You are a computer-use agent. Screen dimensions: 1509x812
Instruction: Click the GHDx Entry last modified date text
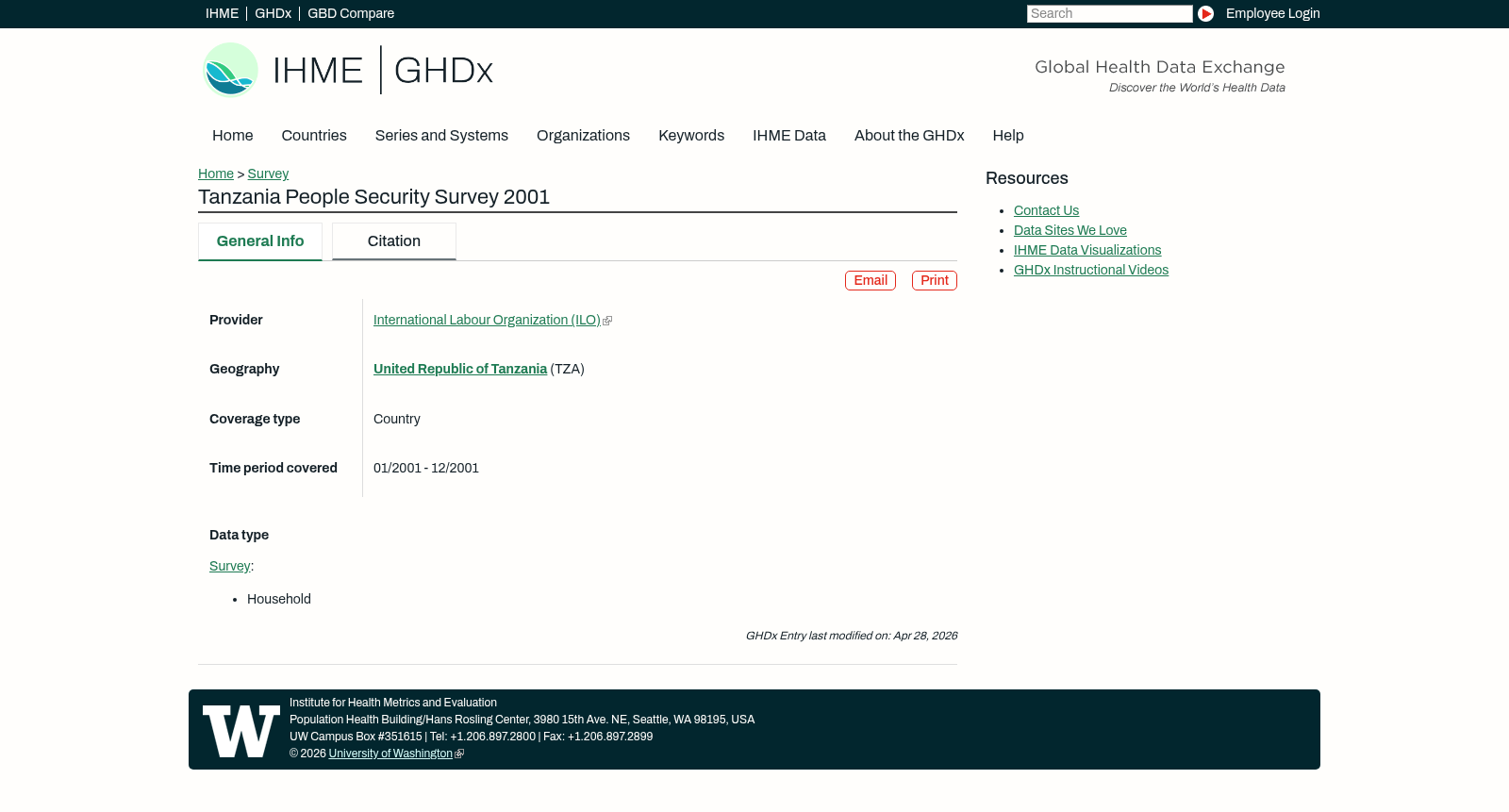pyautogui.click(x=852, y=637)
